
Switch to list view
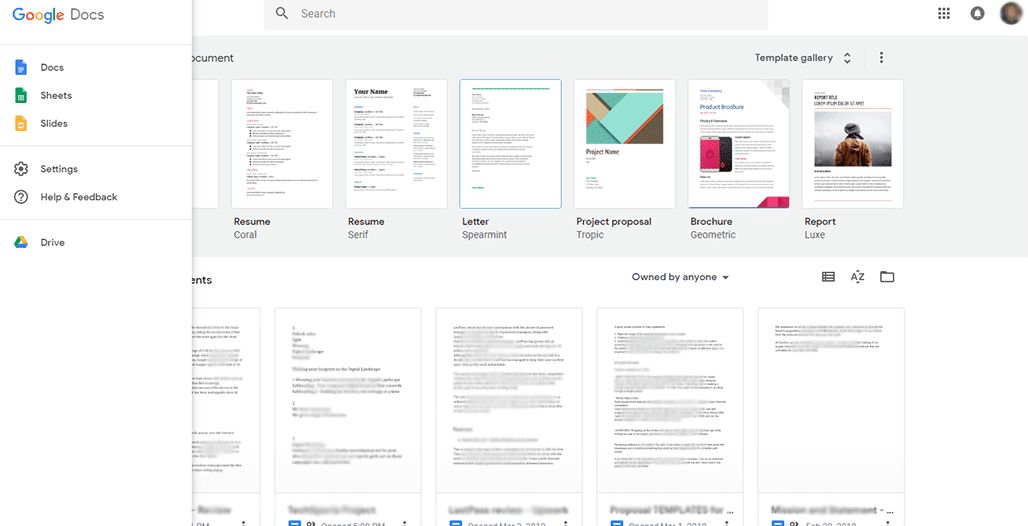(x=828, y=277)
